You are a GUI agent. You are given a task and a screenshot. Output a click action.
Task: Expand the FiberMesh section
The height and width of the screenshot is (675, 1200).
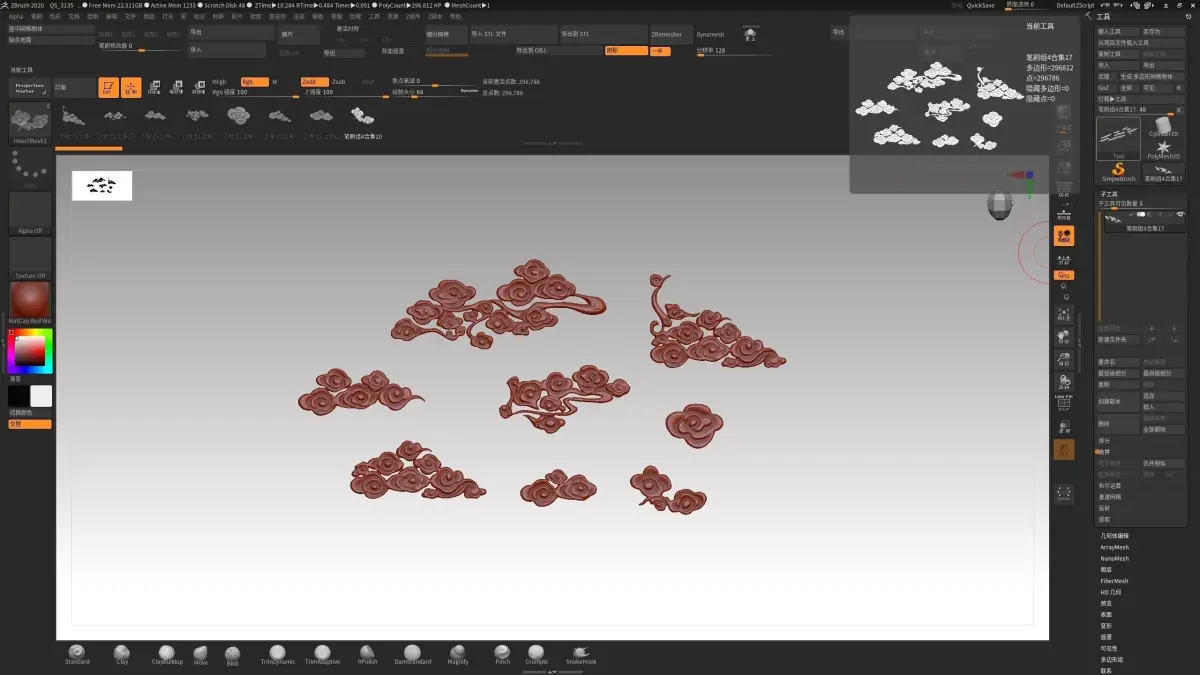point(1114,581)
